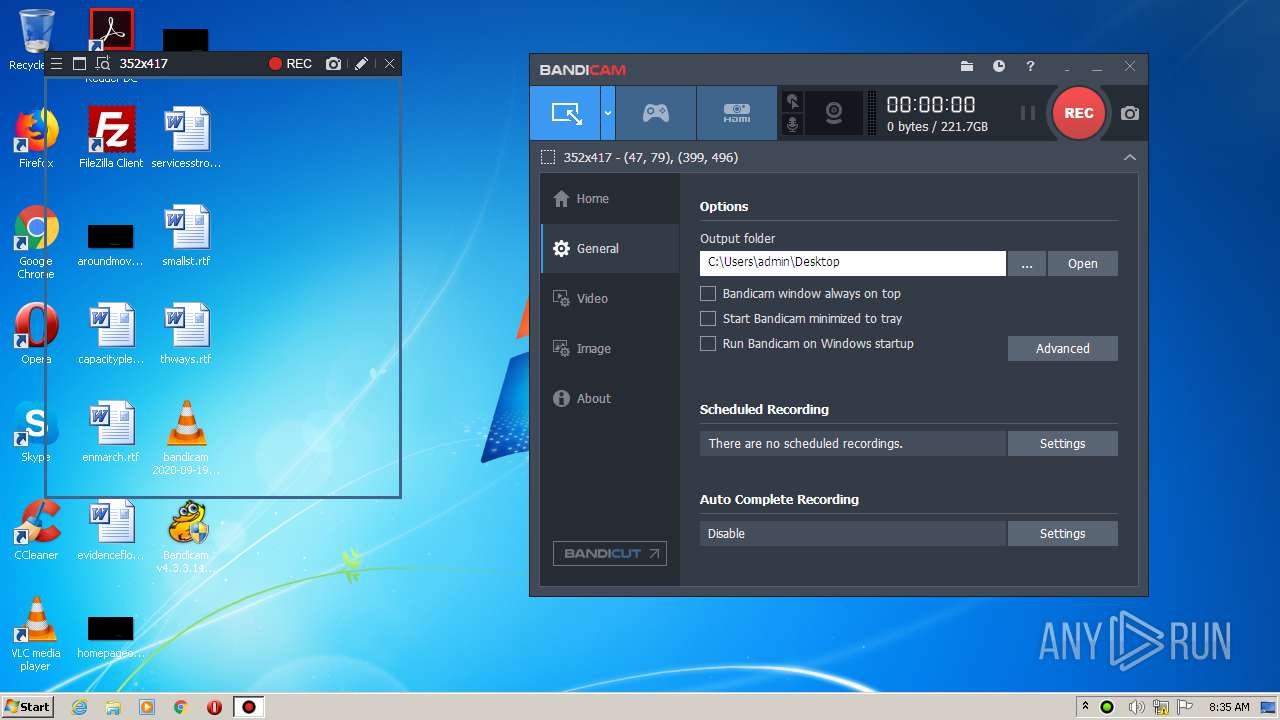This screenshot has height=720, width=1280.
Task: Open scheduled recording clock icon
Action: (x=999, y=66)
